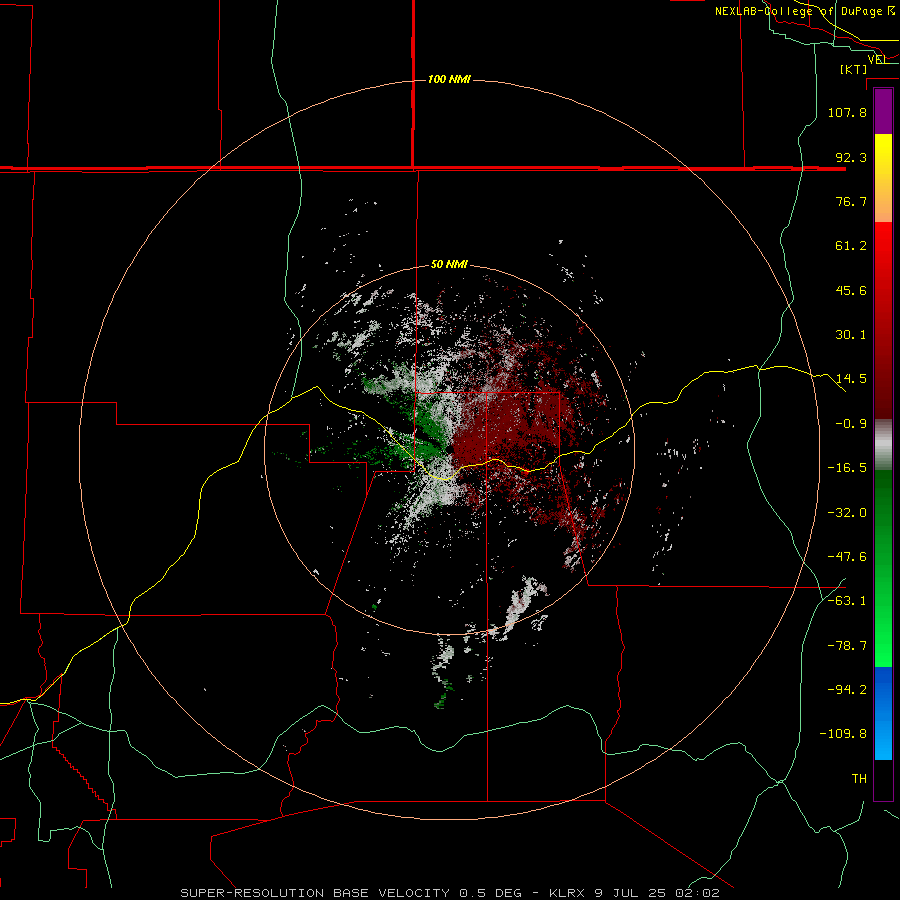Click the NEXLAB-College of DuPage credit text
The image size is (900, 900).
(x=805, y=11)
